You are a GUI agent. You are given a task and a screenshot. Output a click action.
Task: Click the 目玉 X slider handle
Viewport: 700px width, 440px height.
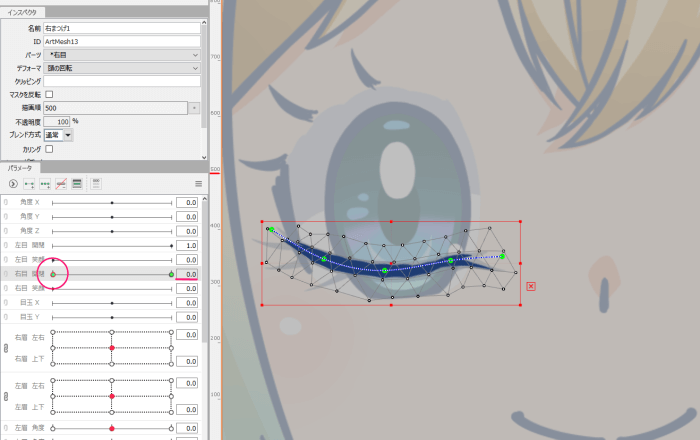112,303
